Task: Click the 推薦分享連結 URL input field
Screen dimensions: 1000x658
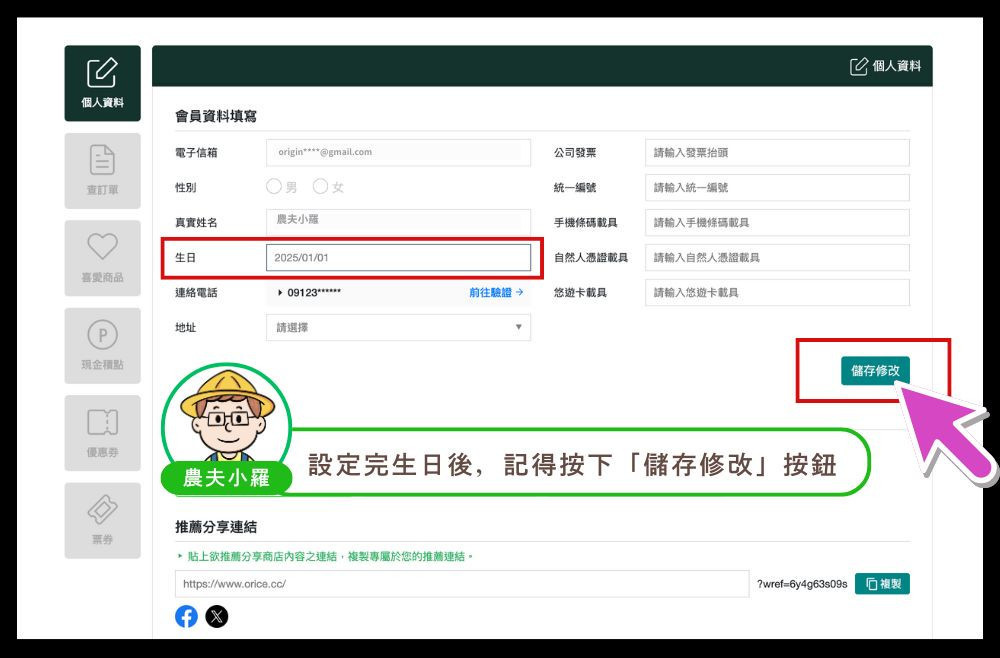Action: pos(461,584)
